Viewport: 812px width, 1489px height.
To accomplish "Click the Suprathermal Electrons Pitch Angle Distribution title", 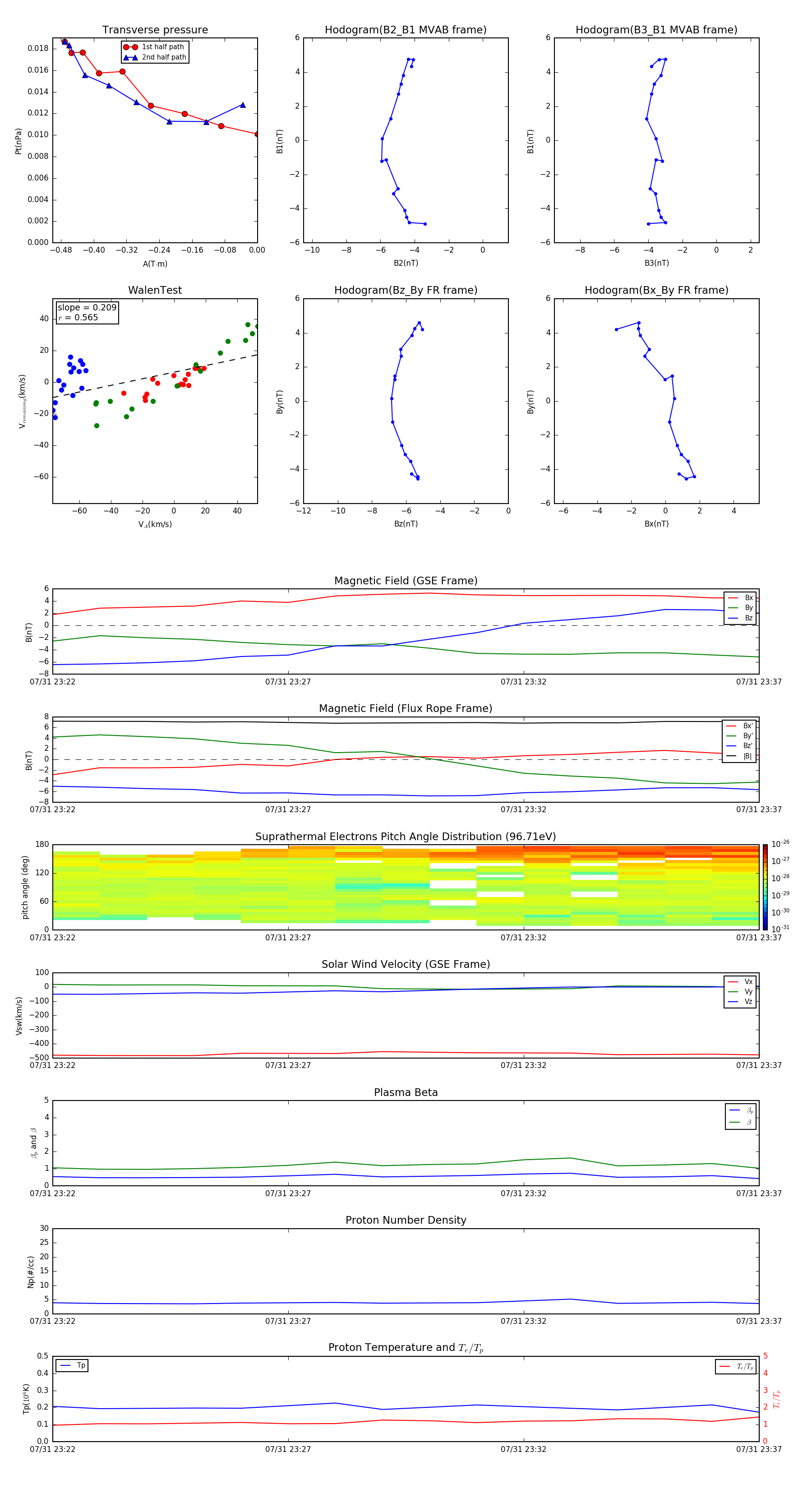I will (x=406, y=837).
